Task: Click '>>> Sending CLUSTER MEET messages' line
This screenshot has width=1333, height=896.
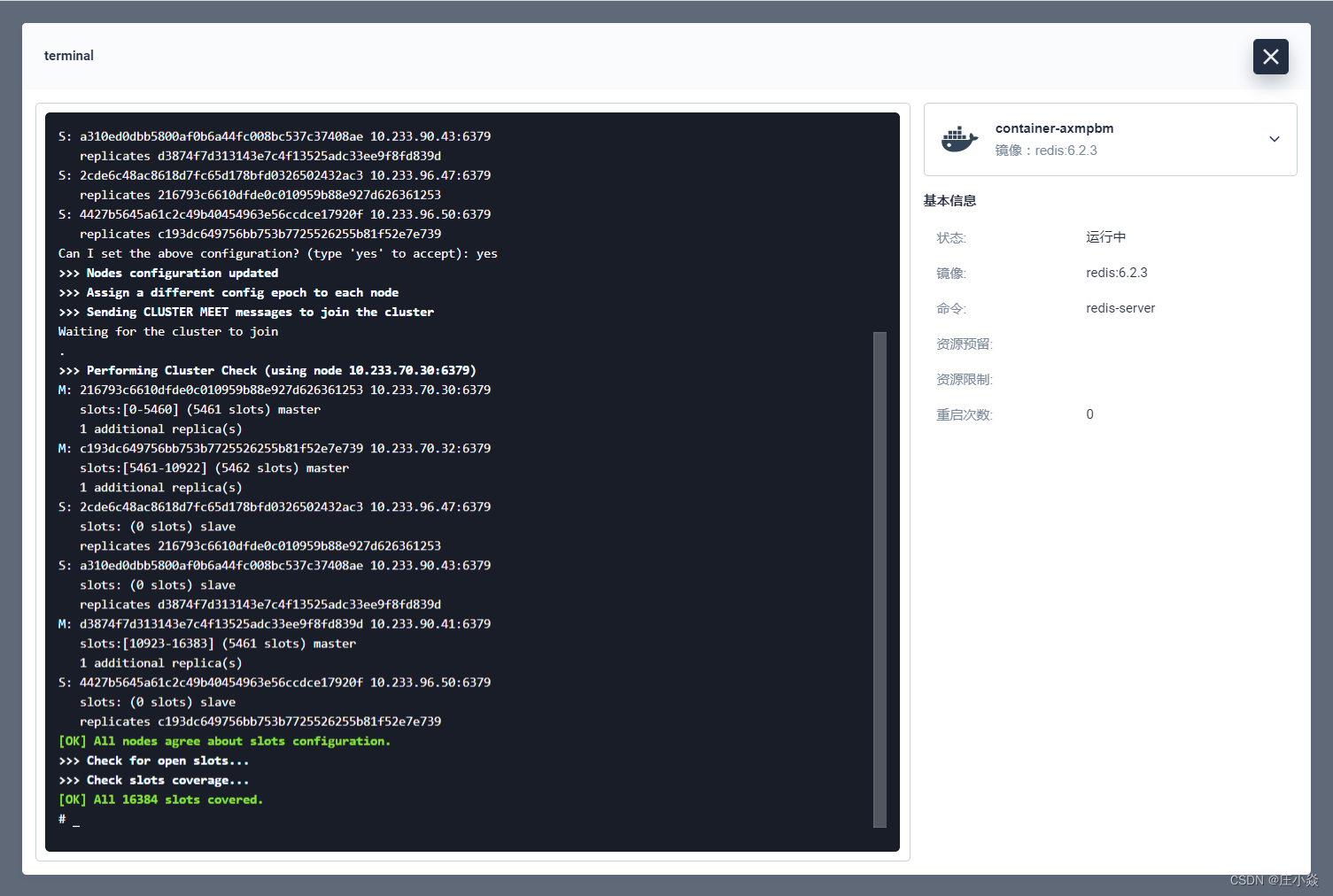Action: pyautogui.click(x=245, y=312)
